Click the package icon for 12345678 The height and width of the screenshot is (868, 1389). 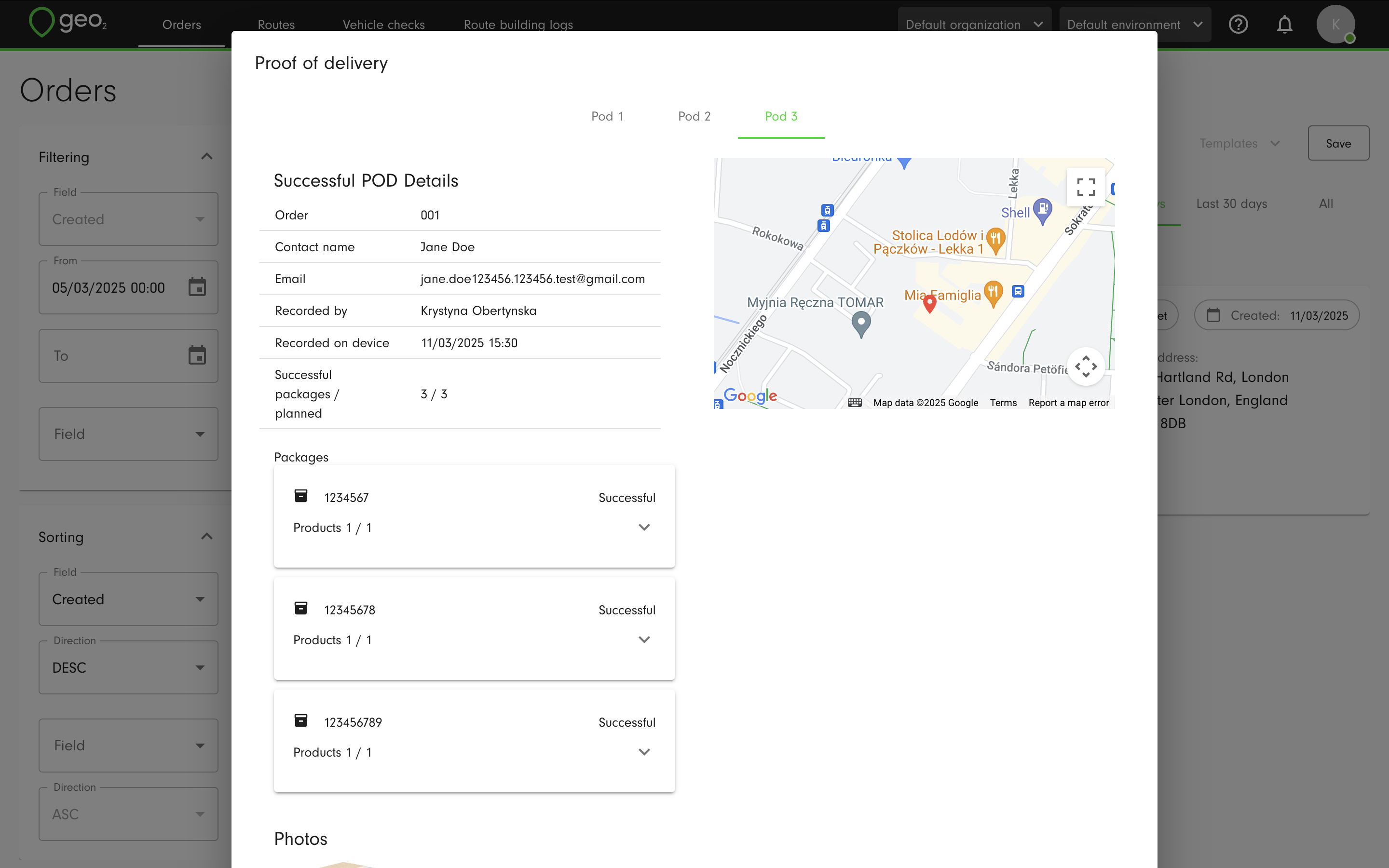click(301, 608)
